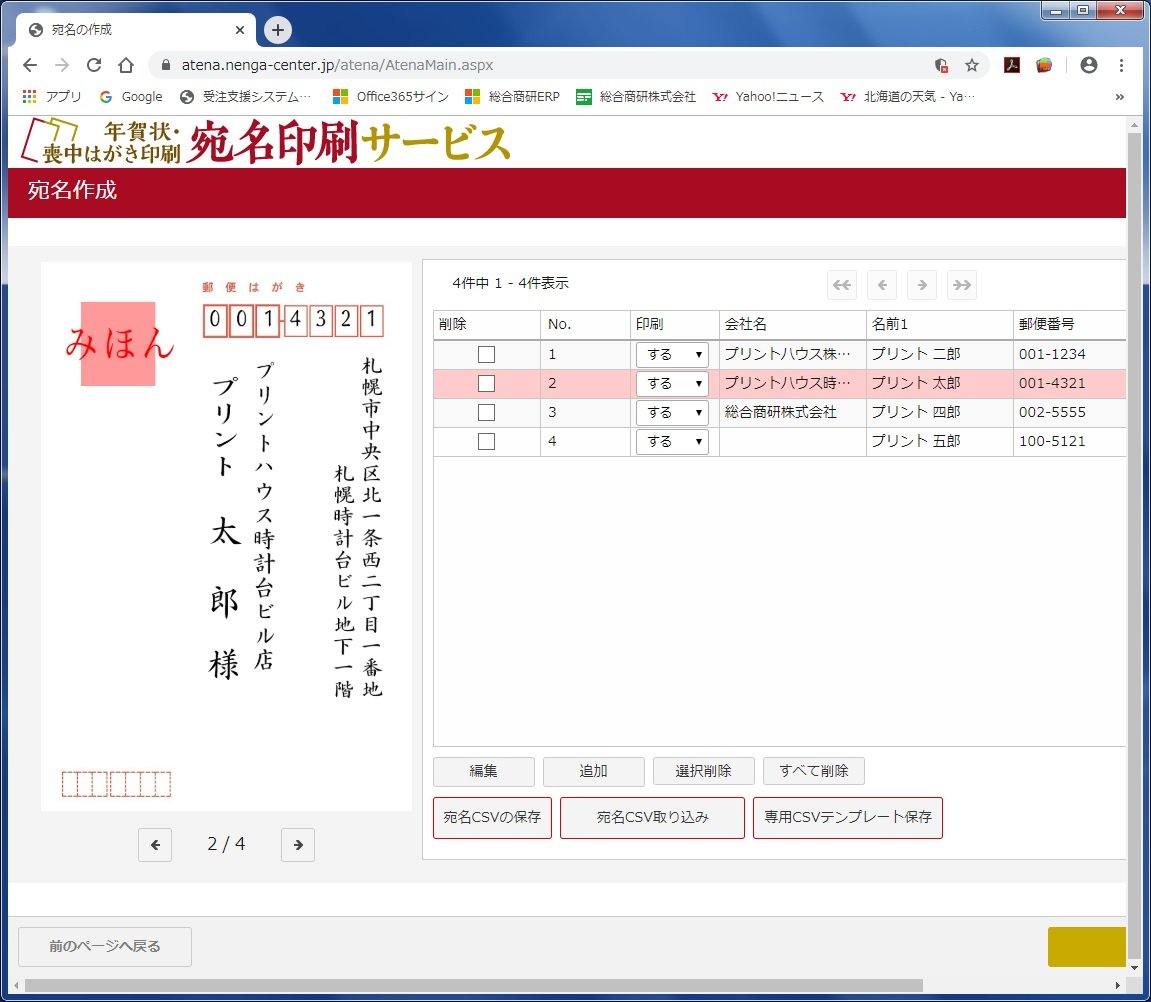1151x1002 pixels.
Task: Click 前のページへ戻る button
Action: pyautogui.click(x=105, y=946)
